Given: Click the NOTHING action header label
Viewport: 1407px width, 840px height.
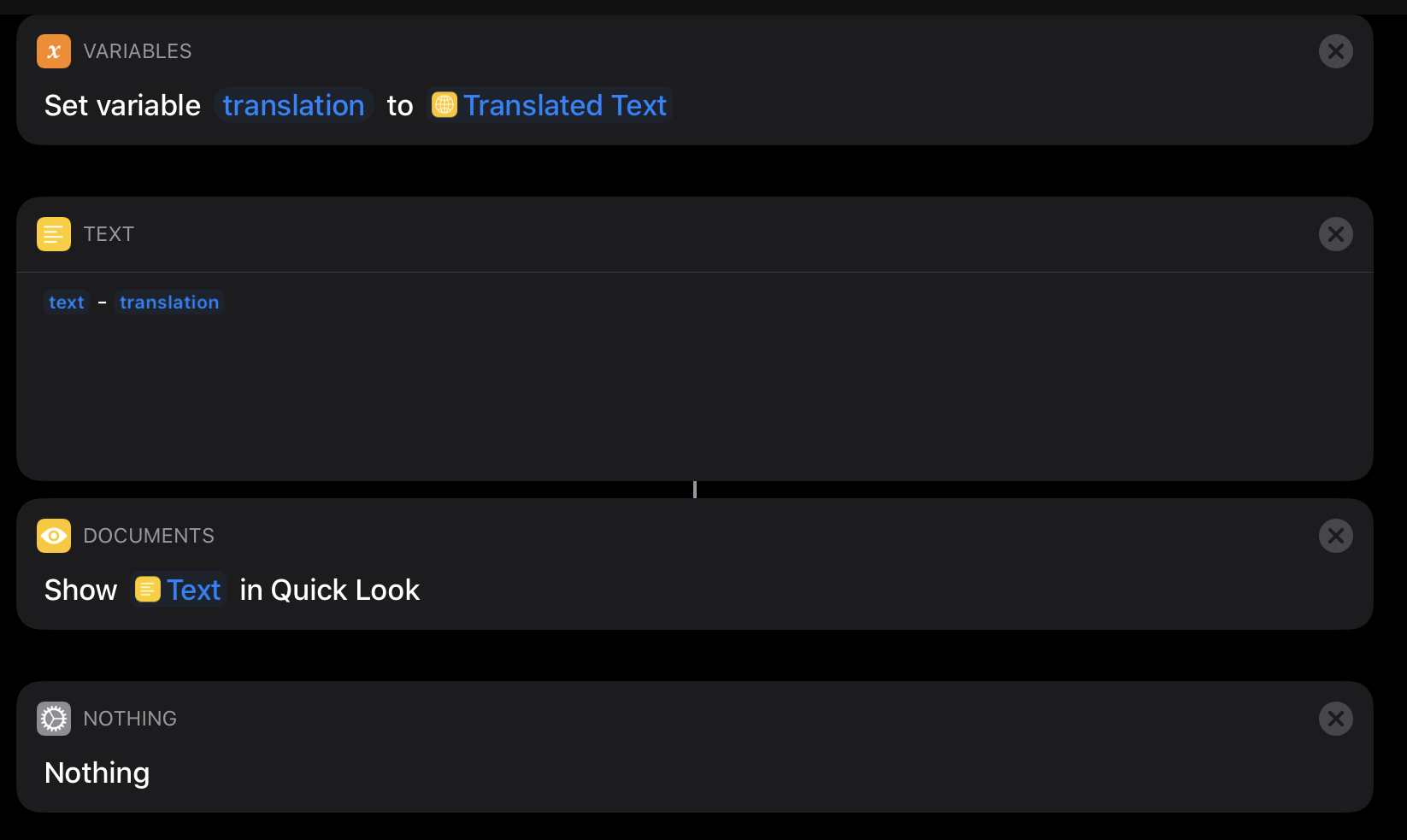Looking at the screenshot, I should coord(130,719).
